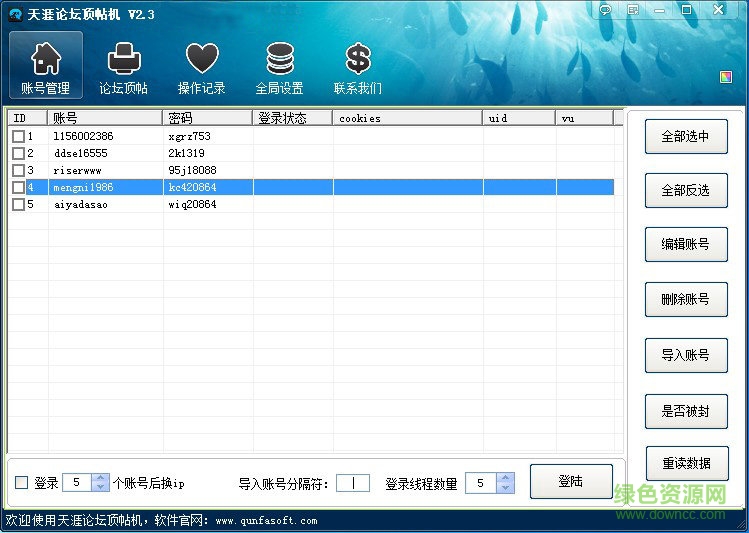Click the cookies column header
Image resolution: width=749 pixels, height=533 pixels.
407,118
